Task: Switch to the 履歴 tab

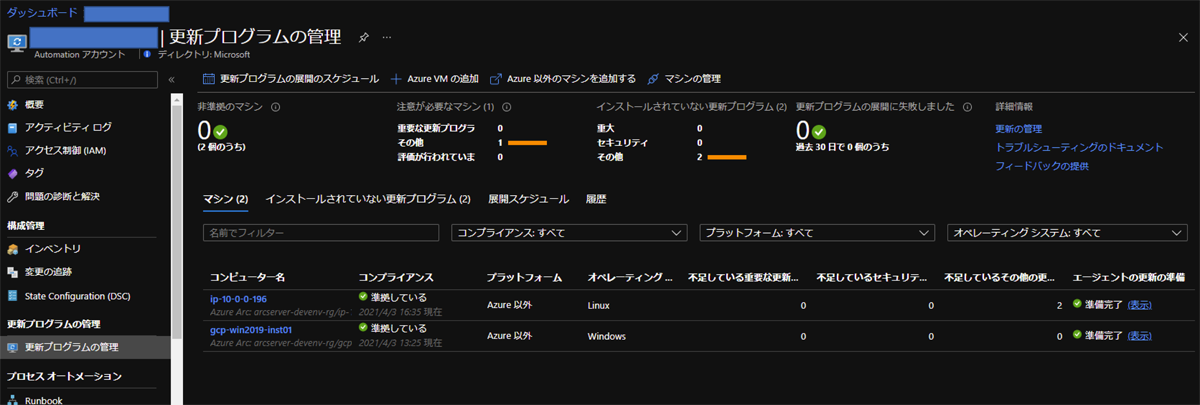Action: coord(596,199)
